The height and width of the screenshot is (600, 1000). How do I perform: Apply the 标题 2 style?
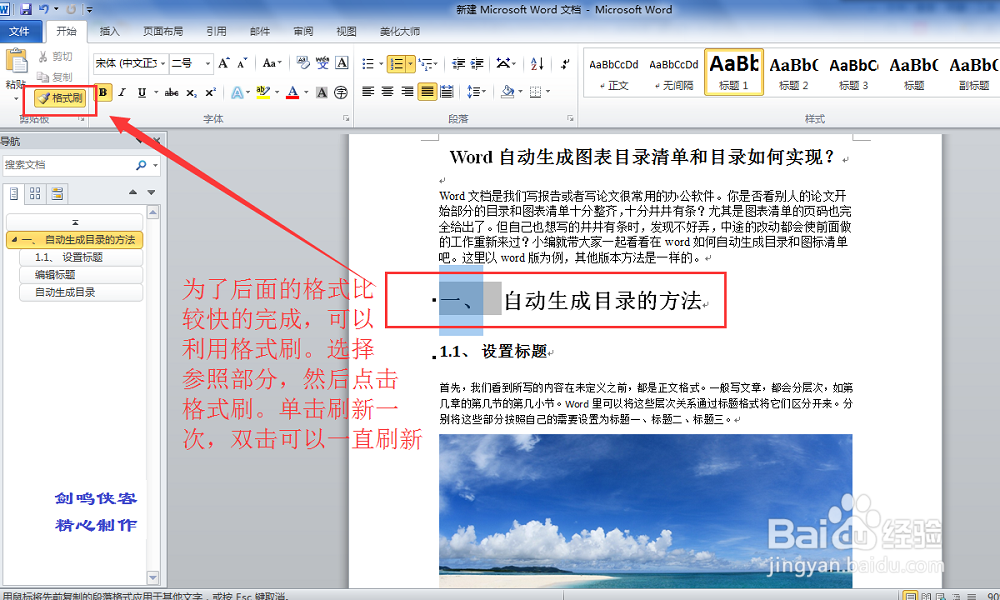coord(793,72)
